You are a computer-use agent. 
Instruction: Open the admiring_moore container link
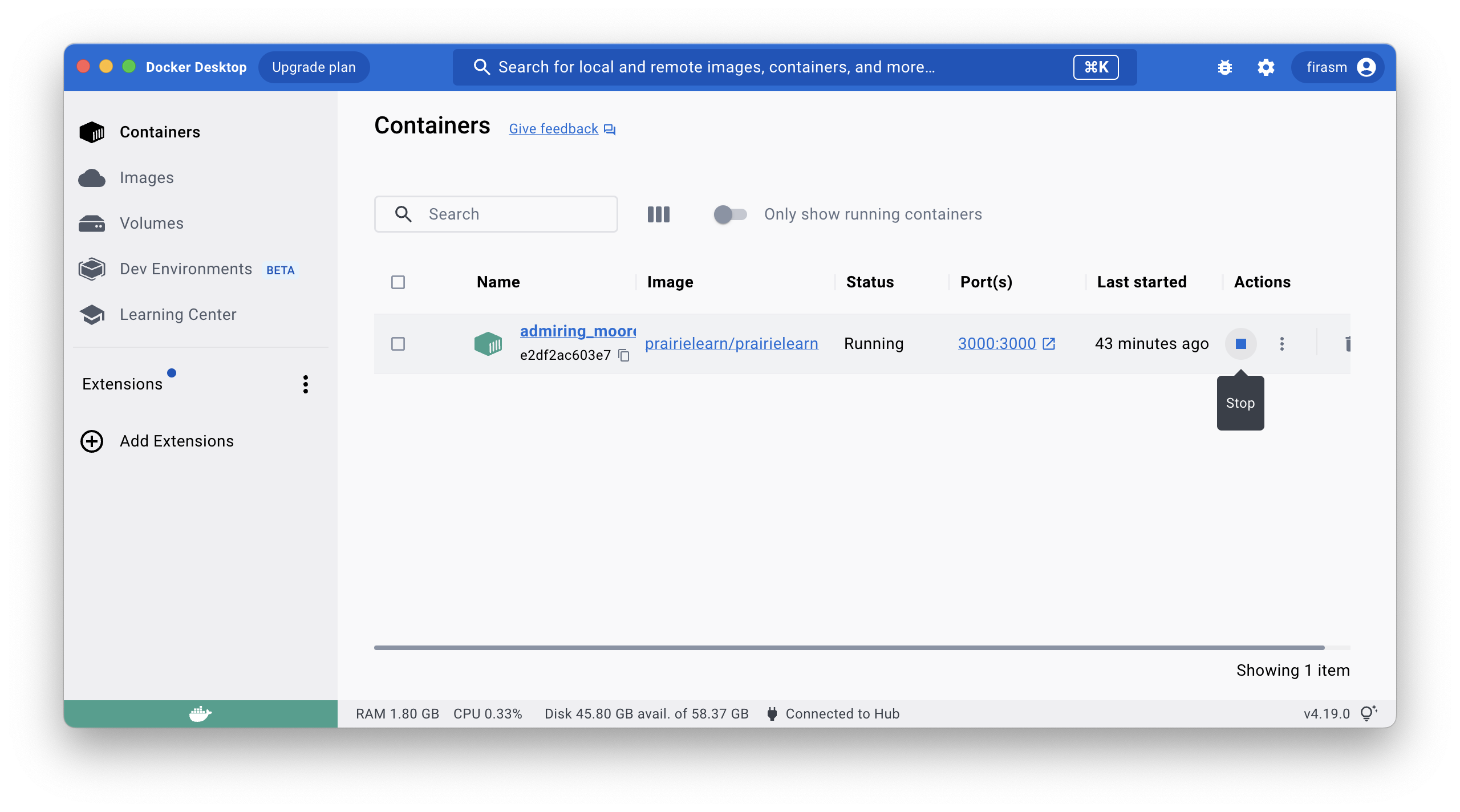coord(578,331)
